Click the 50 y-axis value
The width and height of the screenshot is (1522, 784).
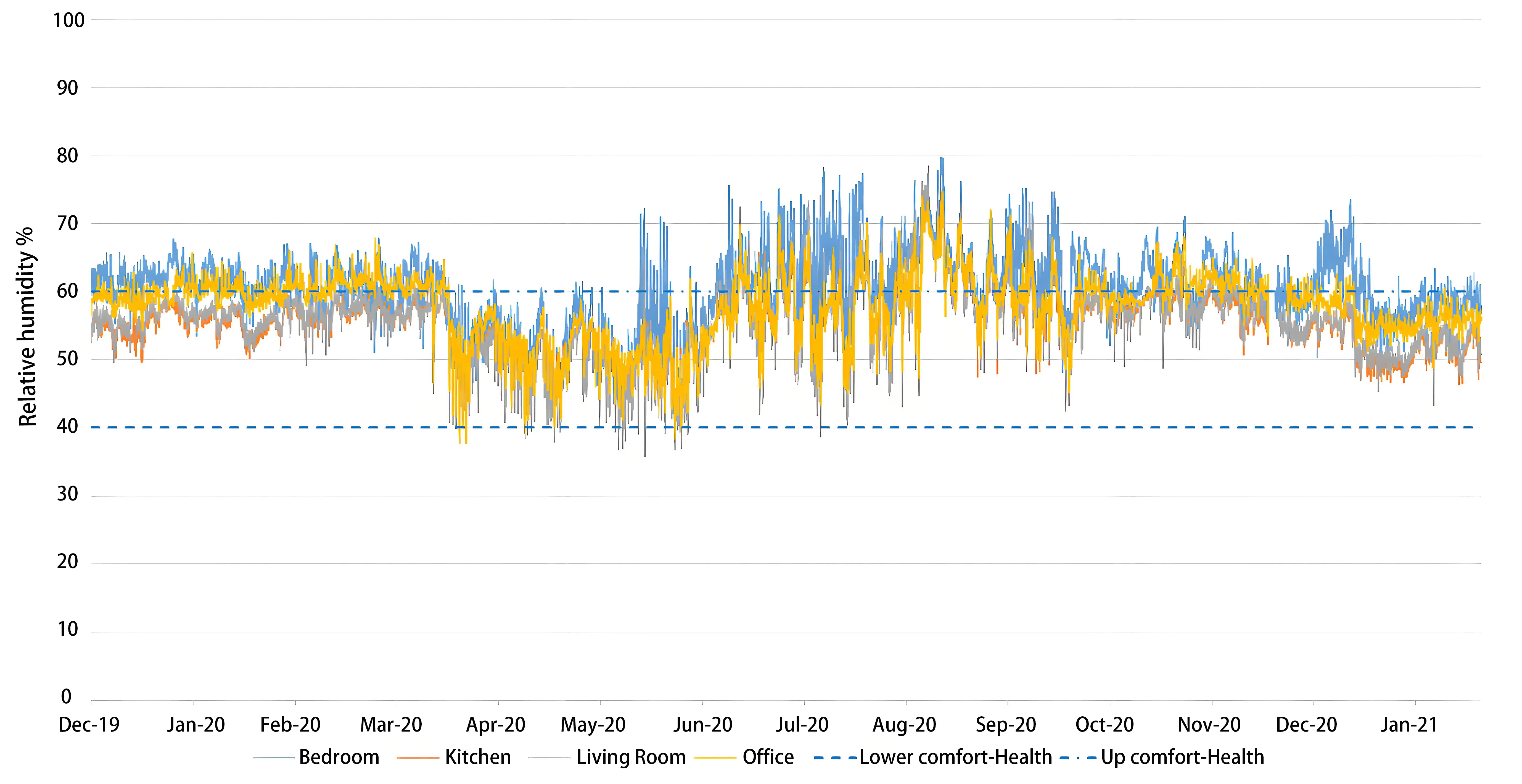(x=67, y=359)
